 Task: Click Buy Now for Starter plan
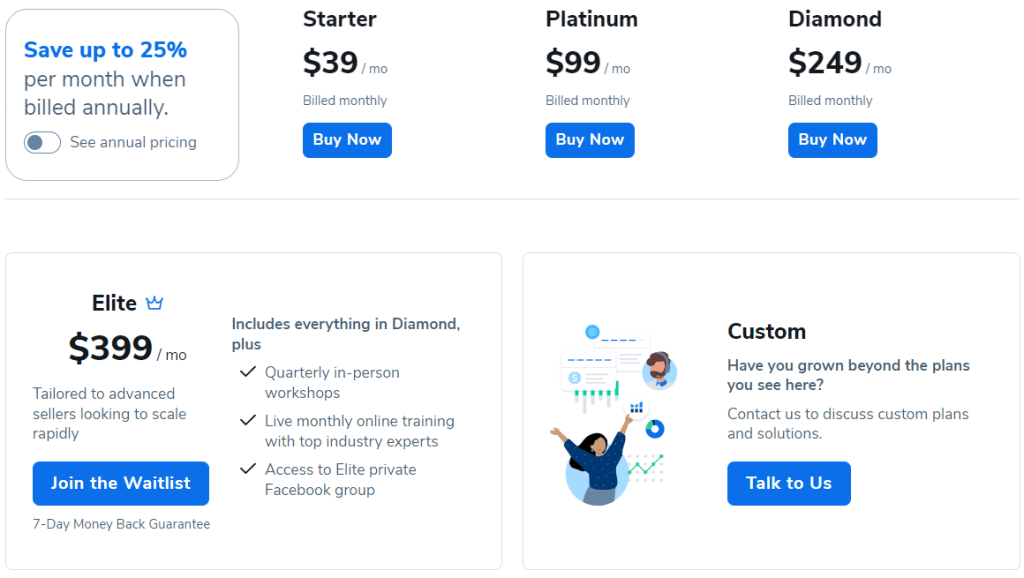347,140
